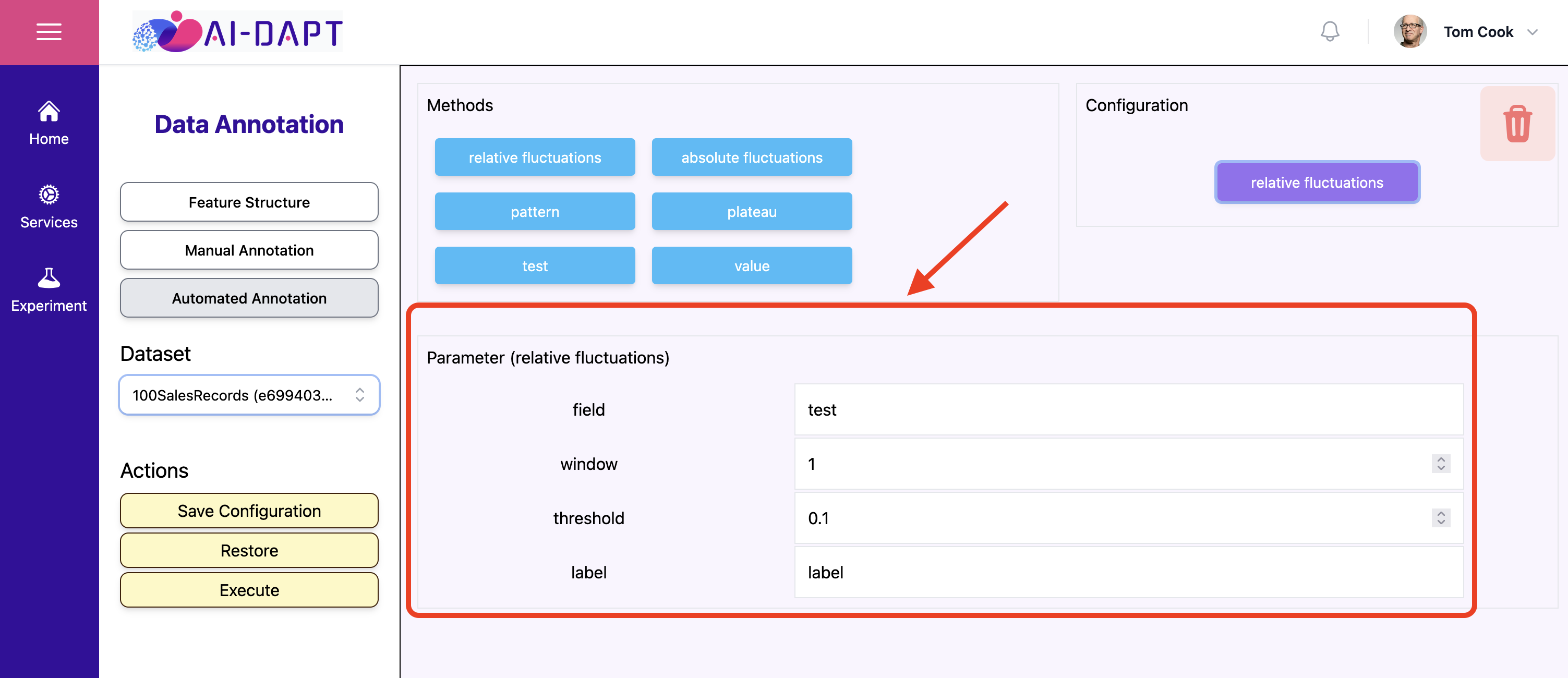Image resolution: width=1568 pixels, height=678 pixels.
Task: Click the Tom Cook username
Action: [1478, 32]
